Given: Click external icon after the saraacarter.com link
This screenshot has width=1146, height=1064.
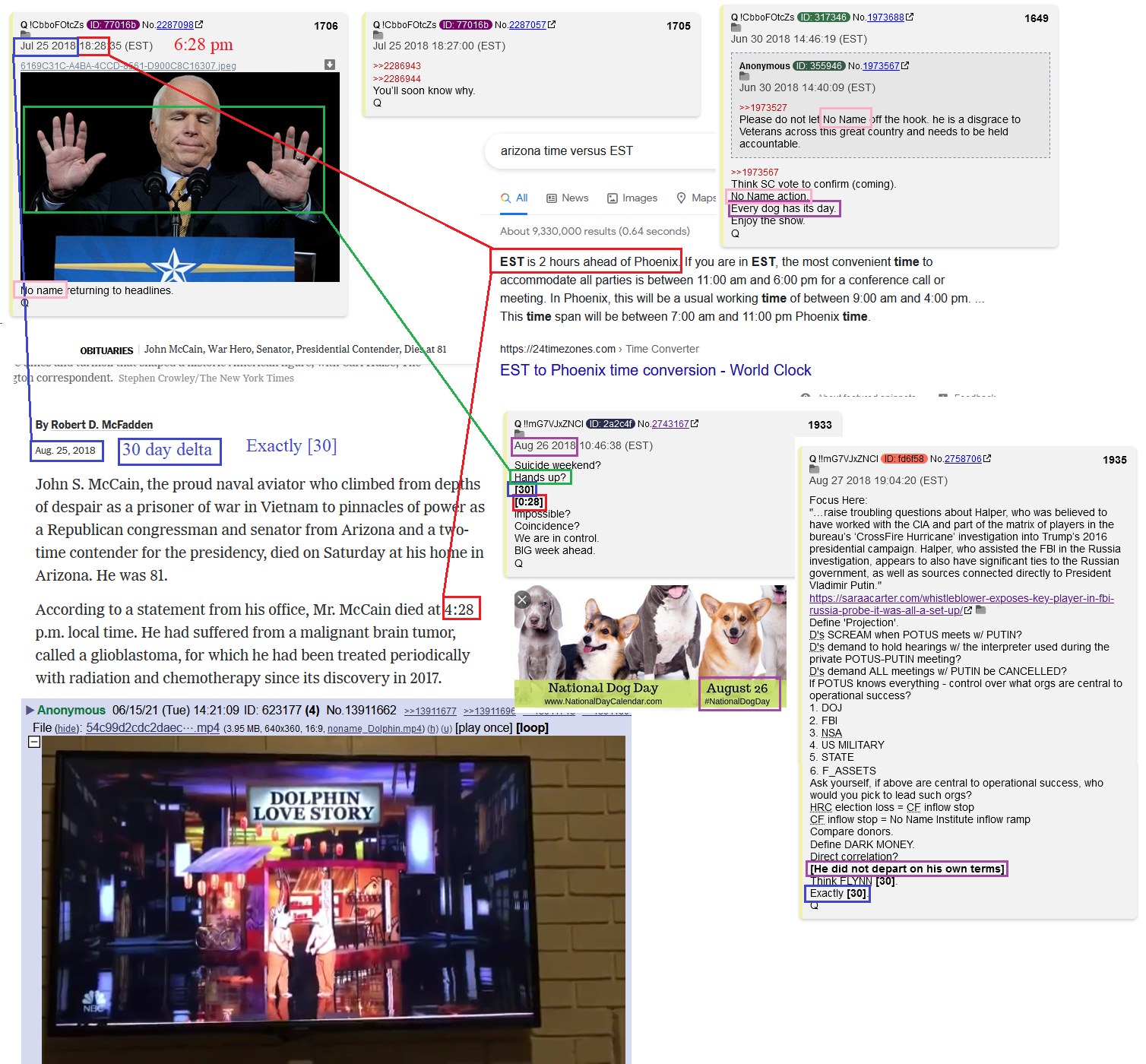Looking at the screenshot, I should click(968, 610).
